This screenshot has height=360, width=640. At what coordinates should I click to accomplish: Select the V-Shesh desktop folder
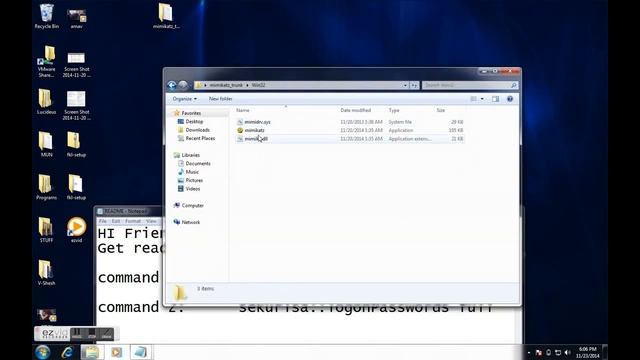pyautogui.click(x=46, y=272)
